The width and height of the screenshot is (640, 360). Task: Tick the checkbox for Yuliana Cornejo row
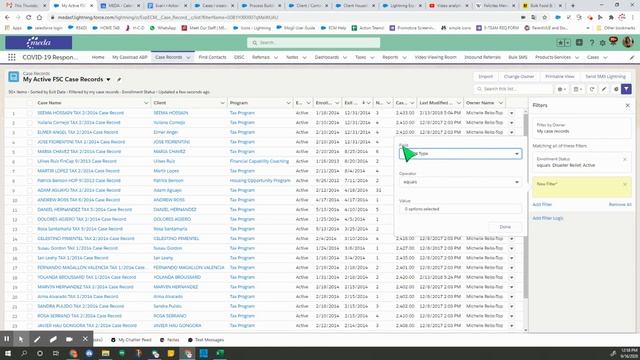pos(29,123)
